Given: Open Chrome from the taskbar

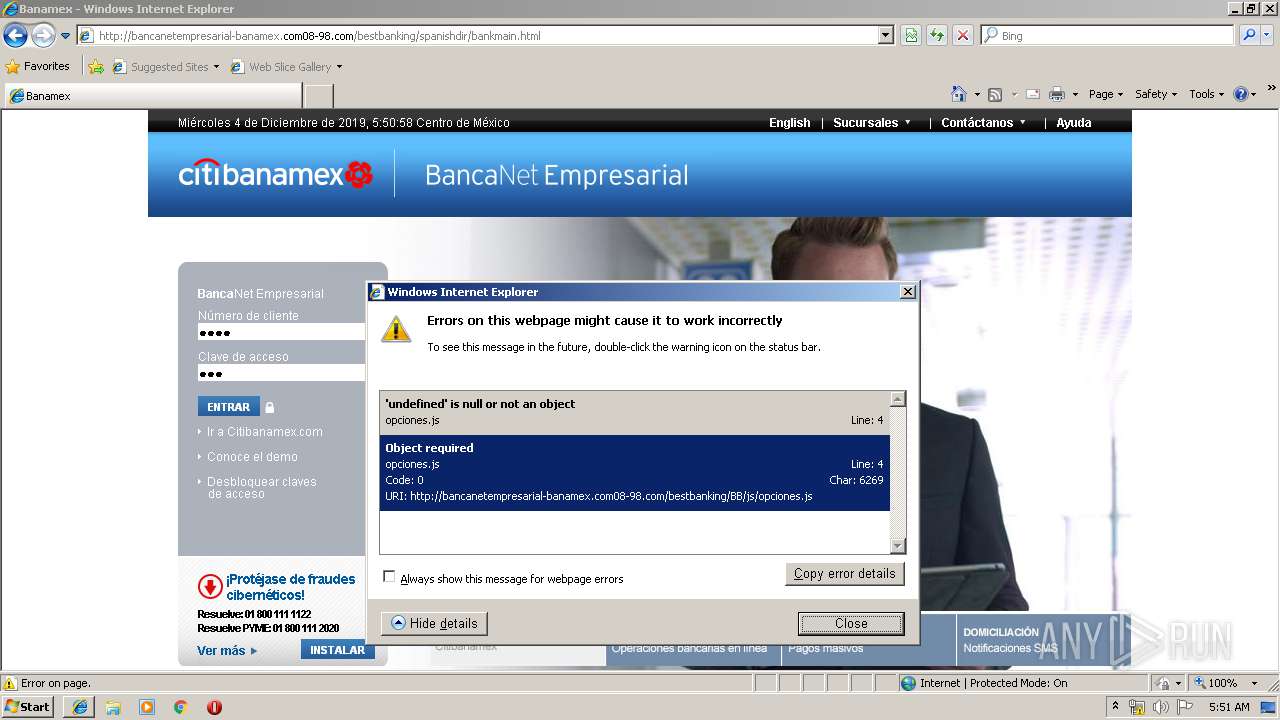Looking at the screenshot, I should (x=181, y=707).
